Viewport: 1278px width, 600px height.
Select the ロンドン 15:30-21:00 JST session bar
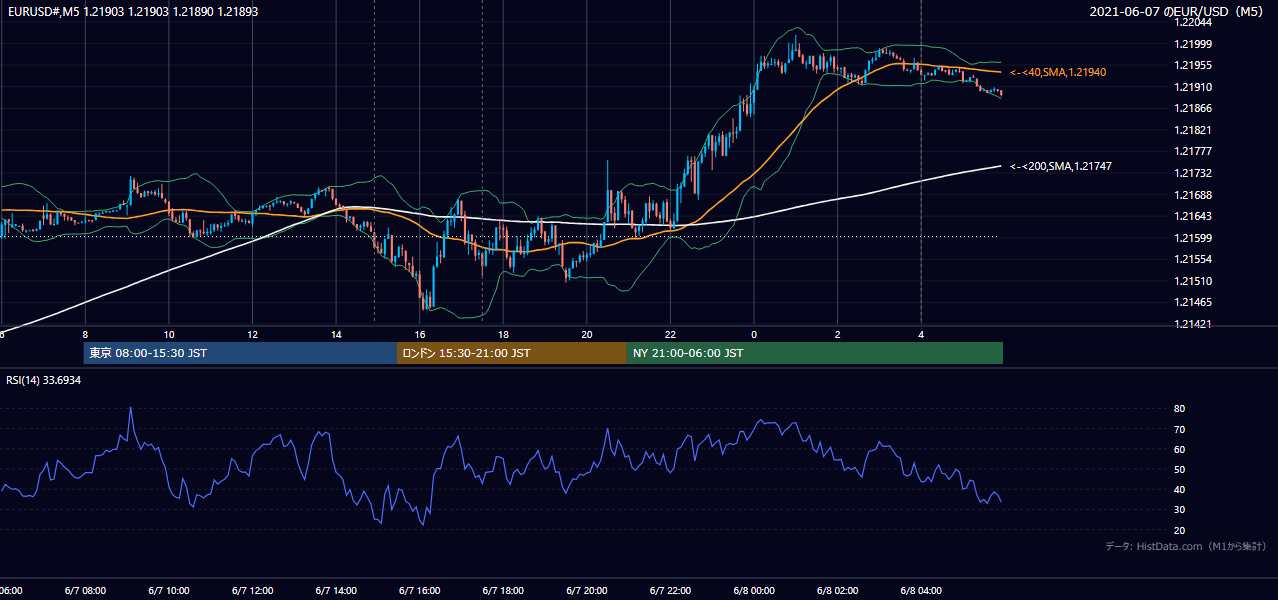(x=512, y=353)
